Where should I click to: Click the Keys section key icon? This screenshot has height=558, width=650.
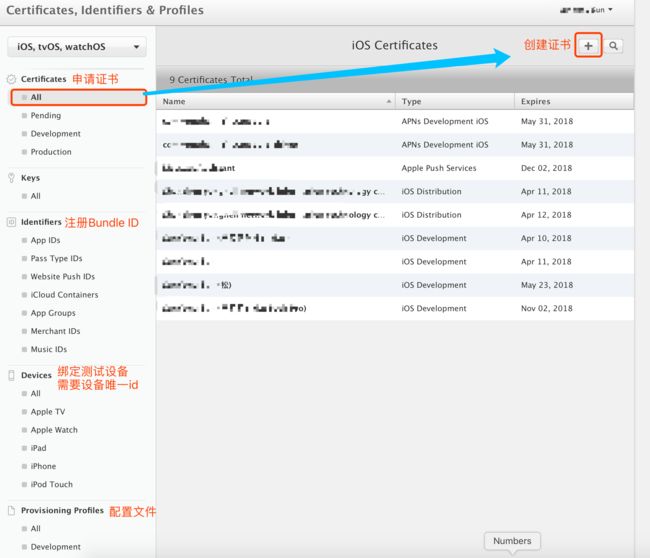click(12, 178)
